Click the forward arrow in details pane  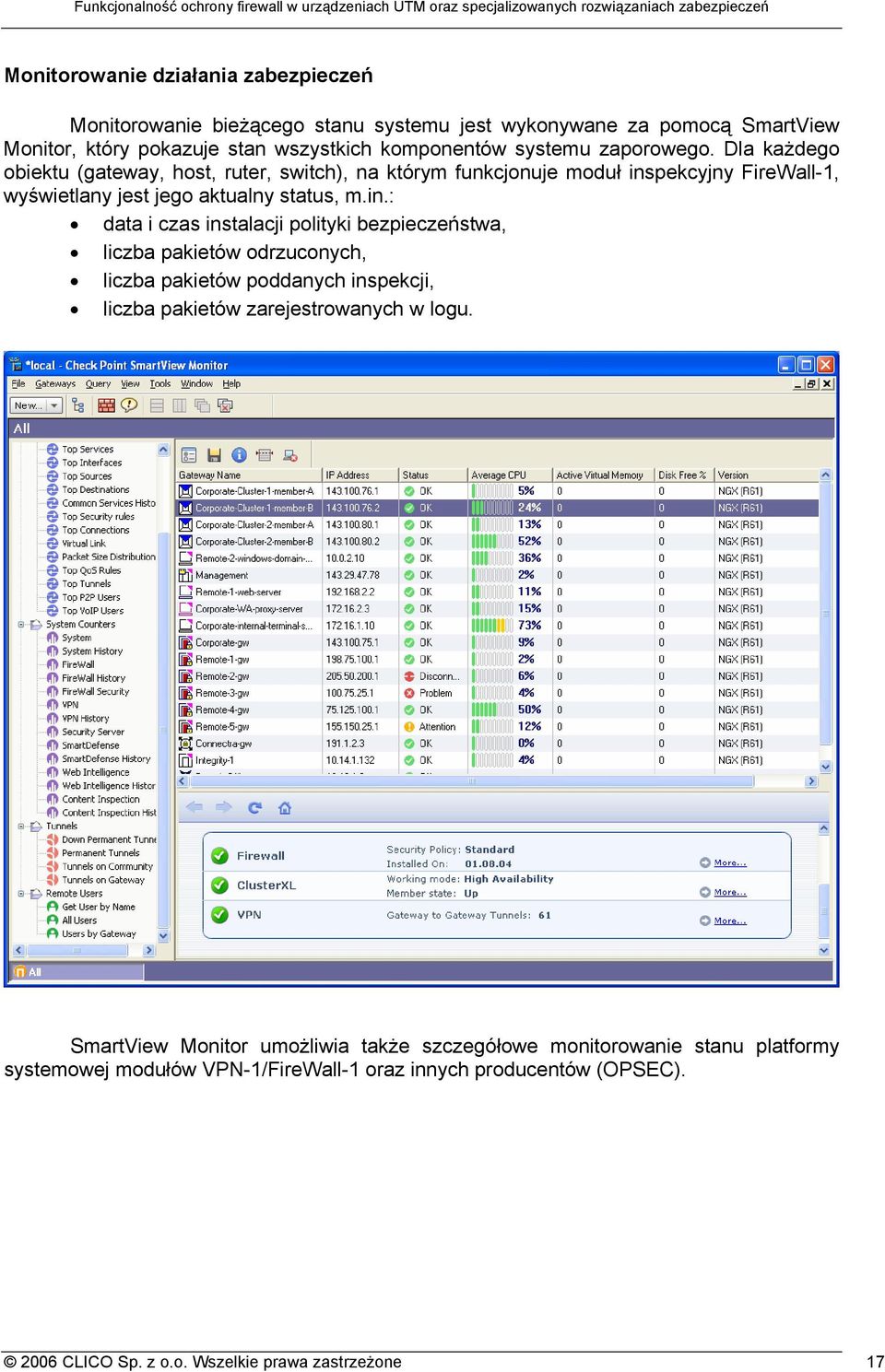click(x=224, y=807)
